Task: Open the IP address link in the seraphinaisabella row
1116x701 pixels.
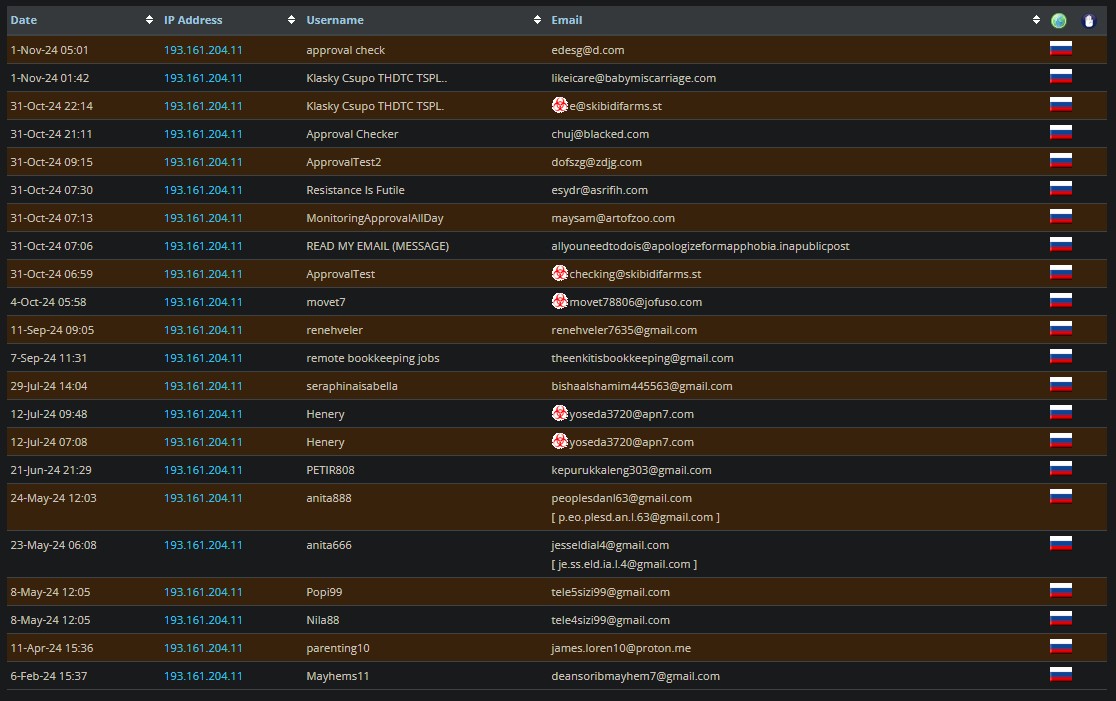Action: point(203,386)
